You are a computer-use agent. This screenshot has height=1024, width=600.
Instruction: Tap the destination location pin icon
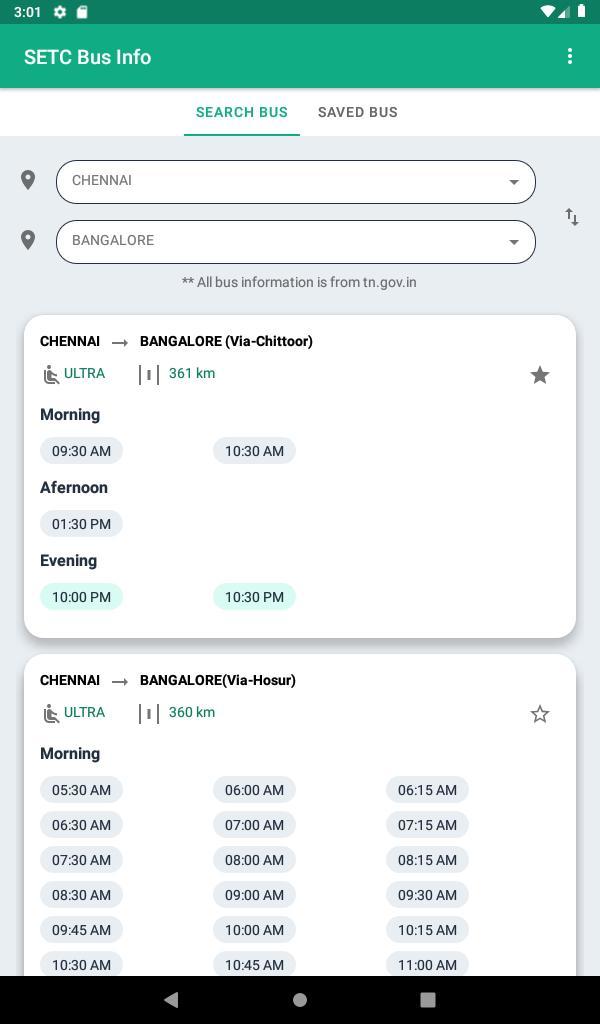[x=28, y=240]
